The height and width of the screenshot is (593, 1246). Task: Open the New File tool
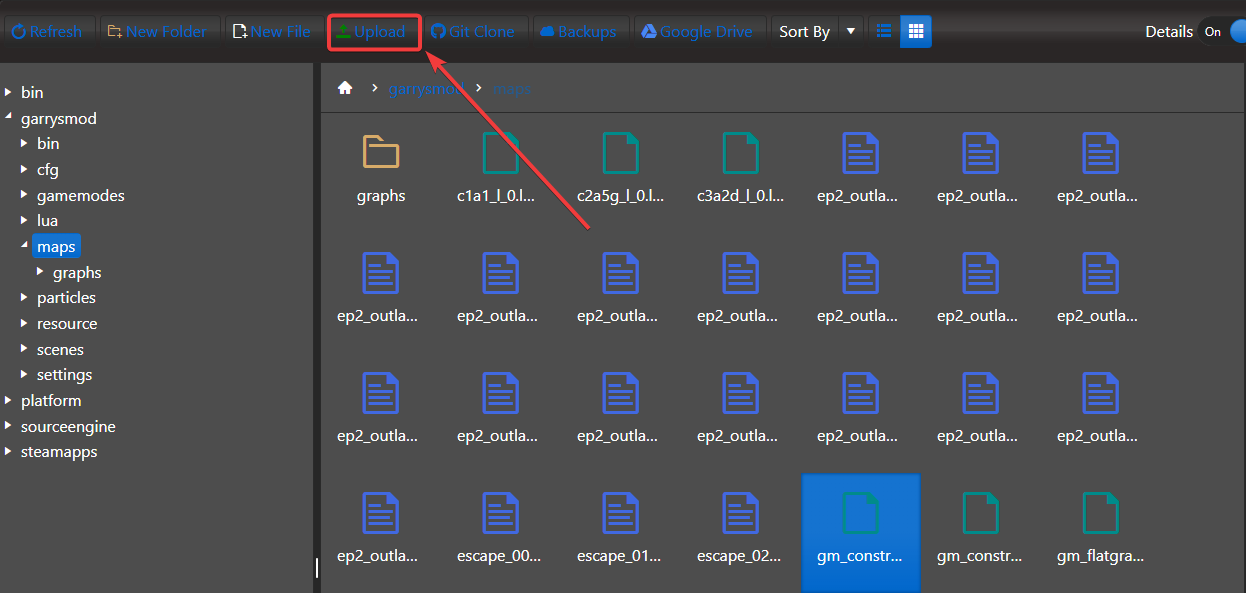(x=271, y=31)
